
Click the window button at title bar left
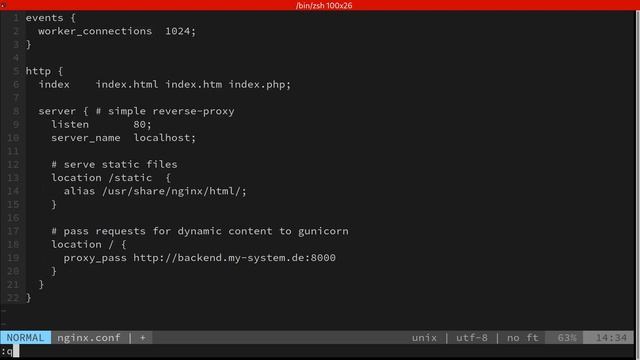point(3,5)
